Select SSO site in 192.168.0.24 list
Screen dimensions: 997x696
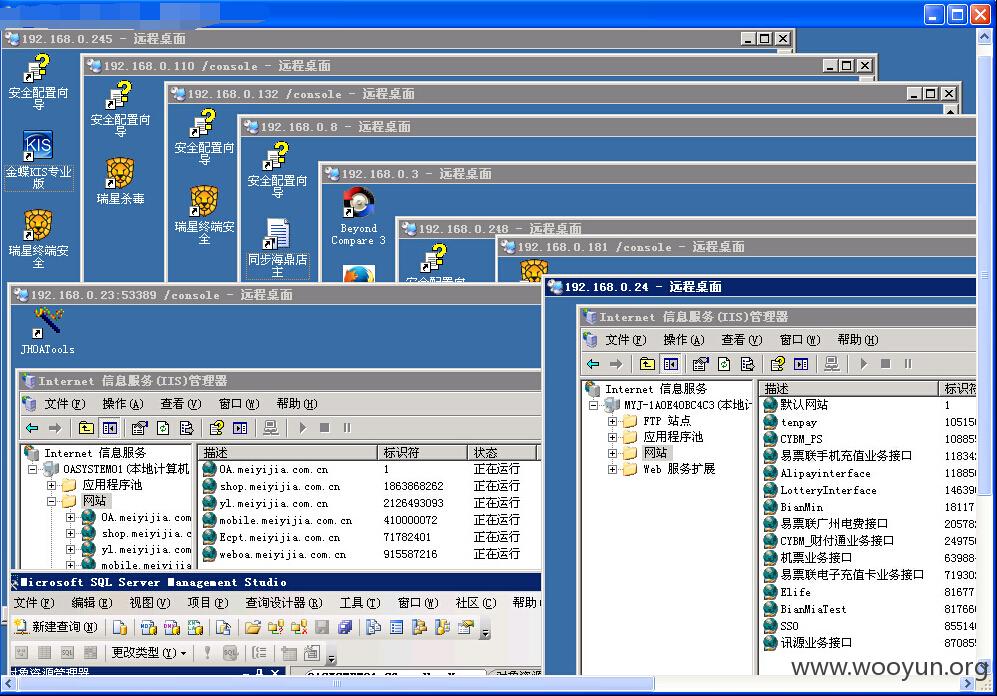pyautogui.click(x=869, y=625)
